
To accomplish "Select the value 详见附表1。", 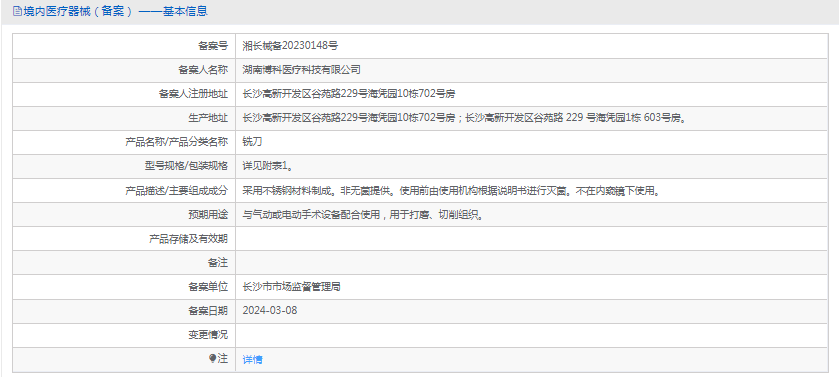I will [x=268, y=166].
